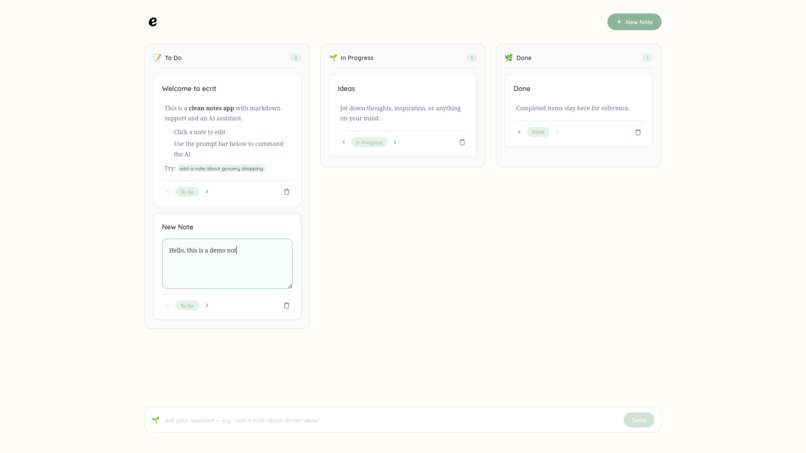Image resolution: width=806 pixels, height=453 pixels.
Task: Click the Done column count badge
Action: tap(647, 58)
